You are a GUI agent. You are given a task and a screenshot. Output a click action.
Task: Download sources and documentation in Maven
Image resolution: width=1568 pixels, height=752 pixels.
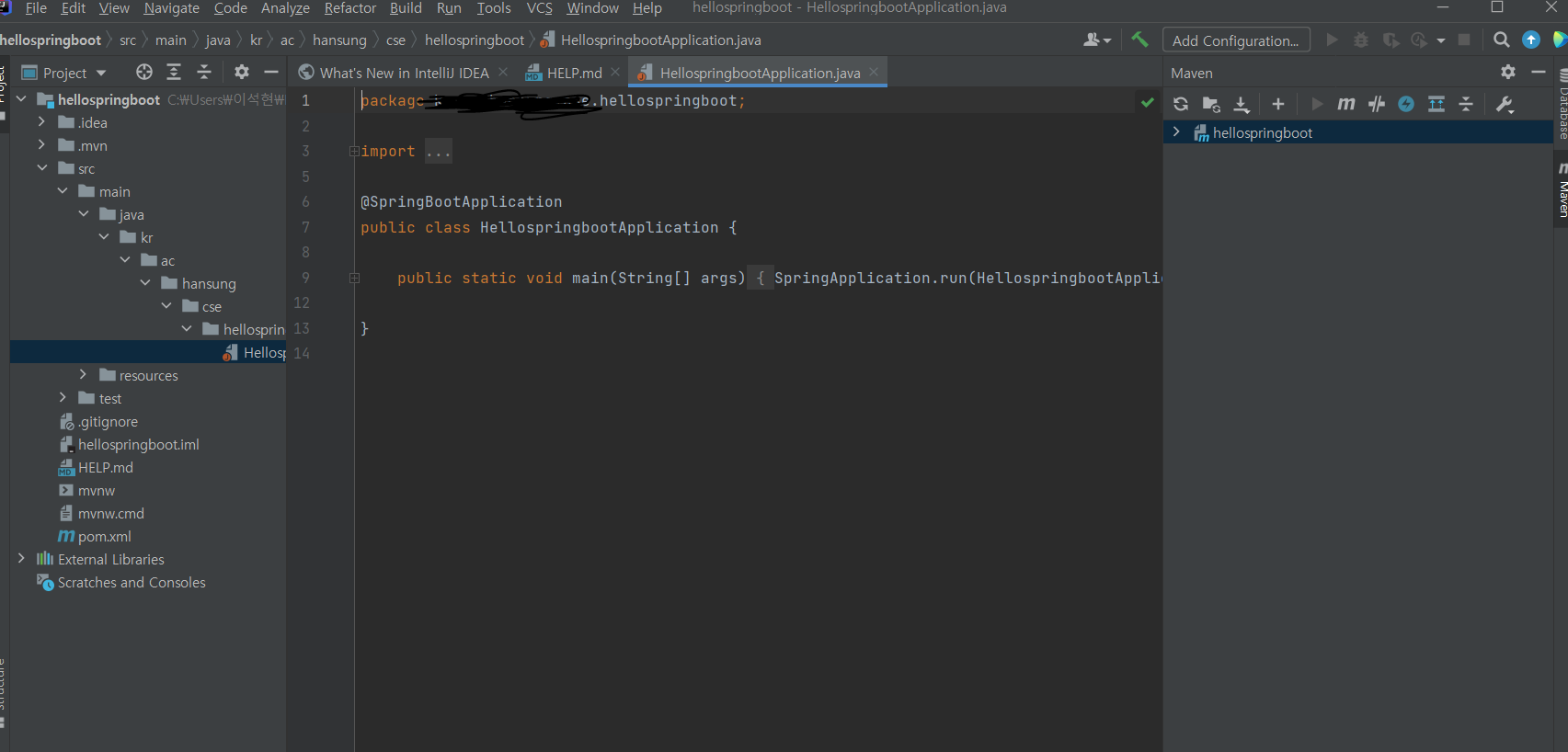[1242, 104]
